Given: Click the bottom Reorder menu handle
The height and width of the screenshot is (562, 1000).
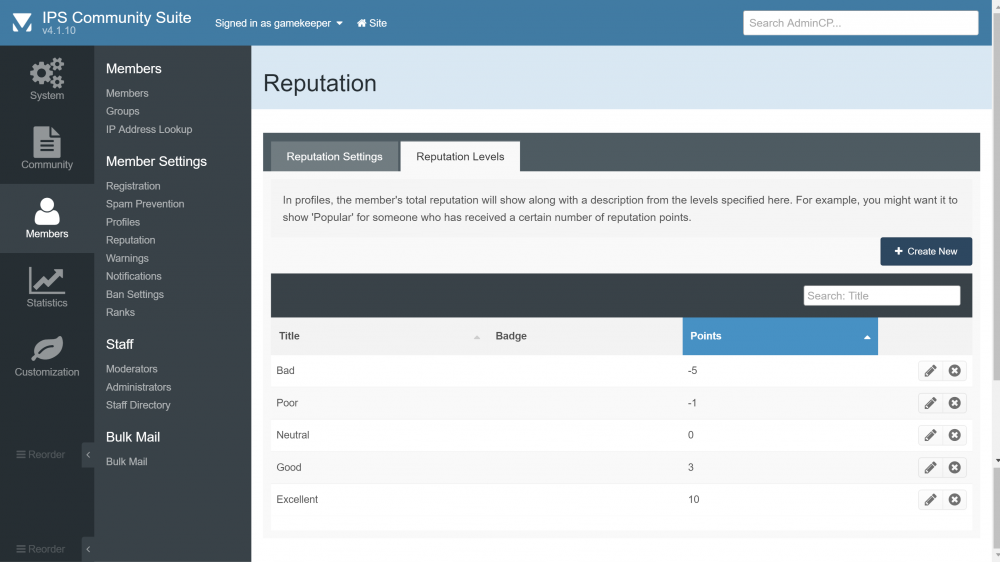Looking at the screenshot, I should pos(40,549).
